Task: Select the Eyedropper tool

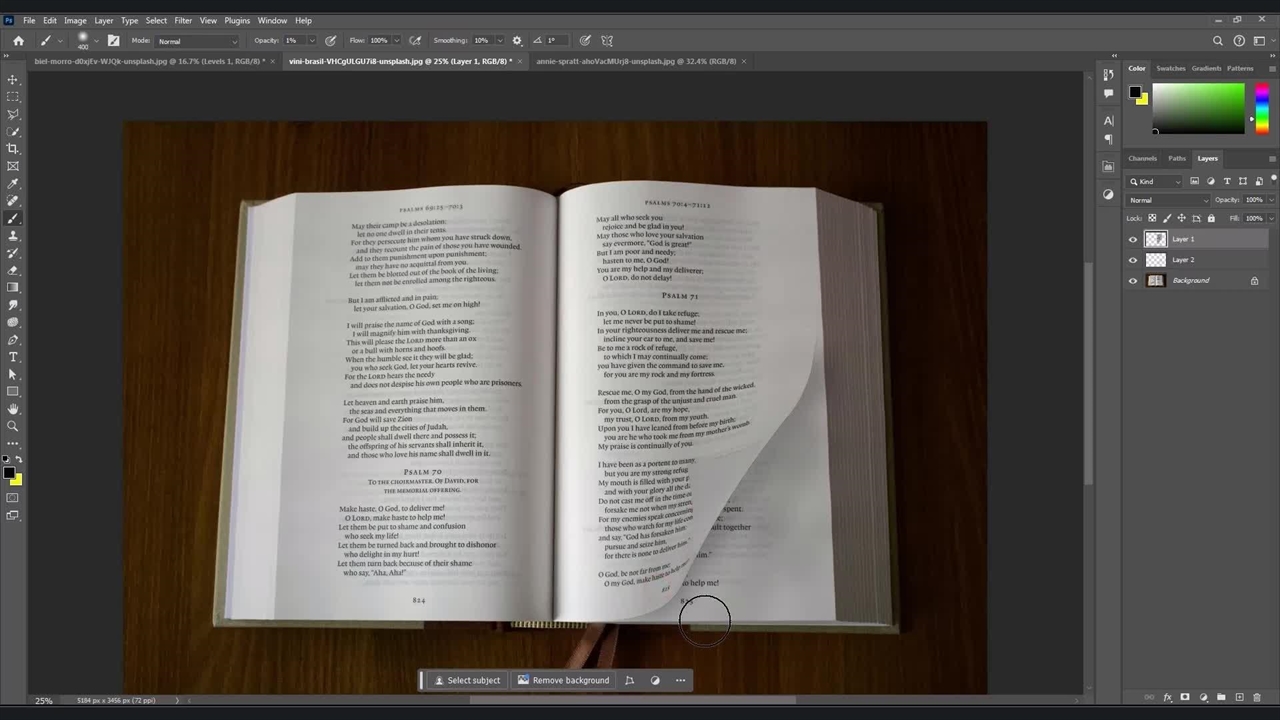Action: click(x=13, y=183)
